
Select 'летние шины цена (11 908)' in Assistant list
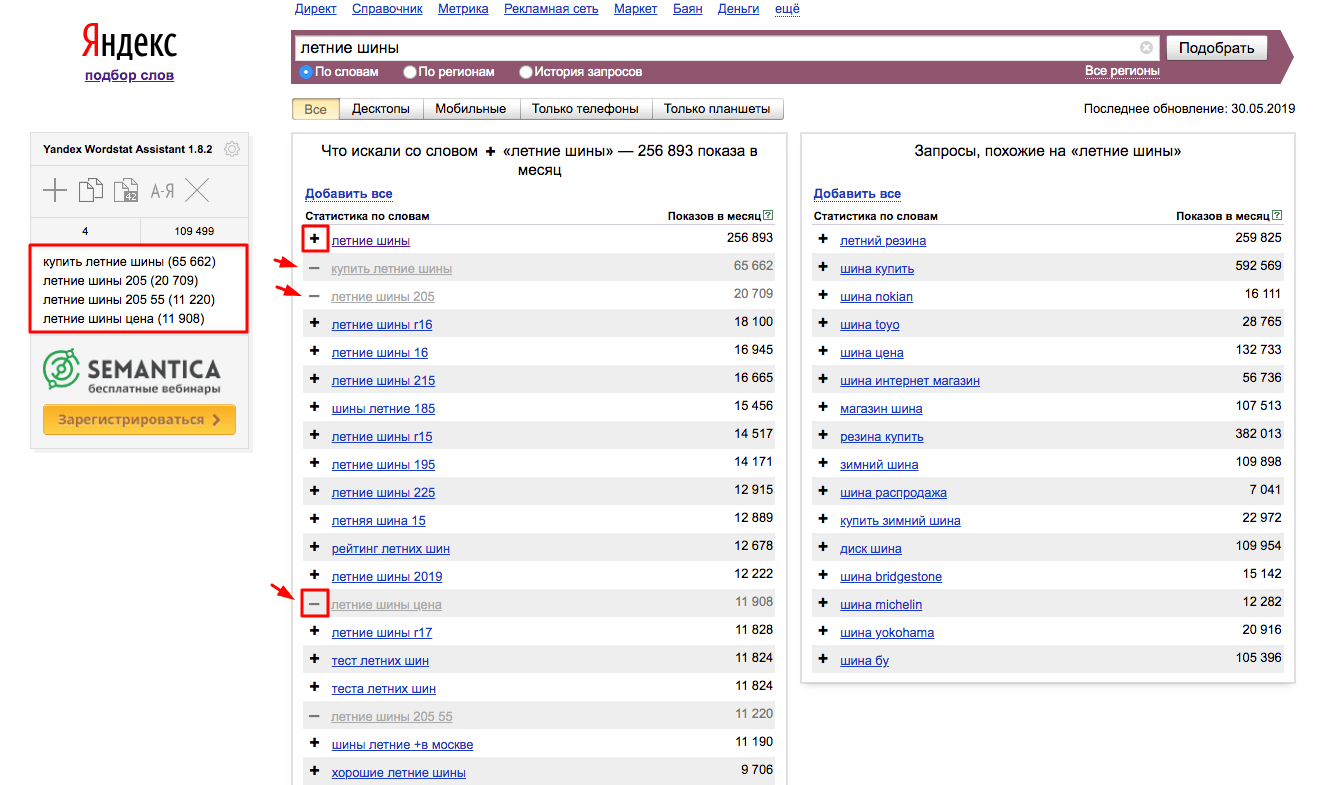tap(123, 319)
